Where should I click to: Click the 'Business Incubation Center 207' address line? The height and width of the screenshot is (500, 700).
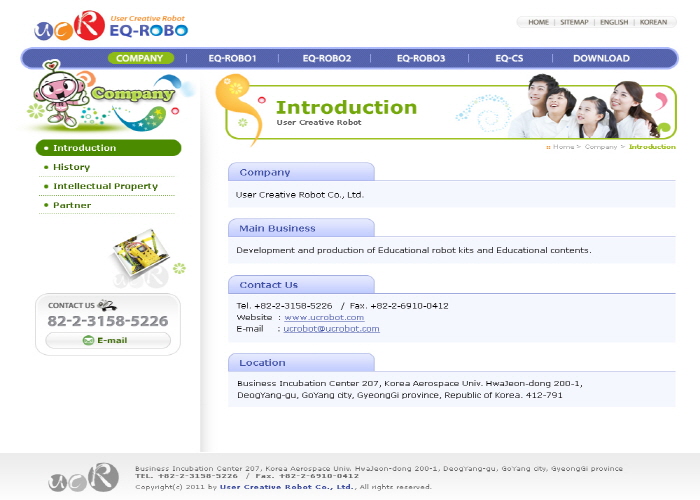click(410, 383)
